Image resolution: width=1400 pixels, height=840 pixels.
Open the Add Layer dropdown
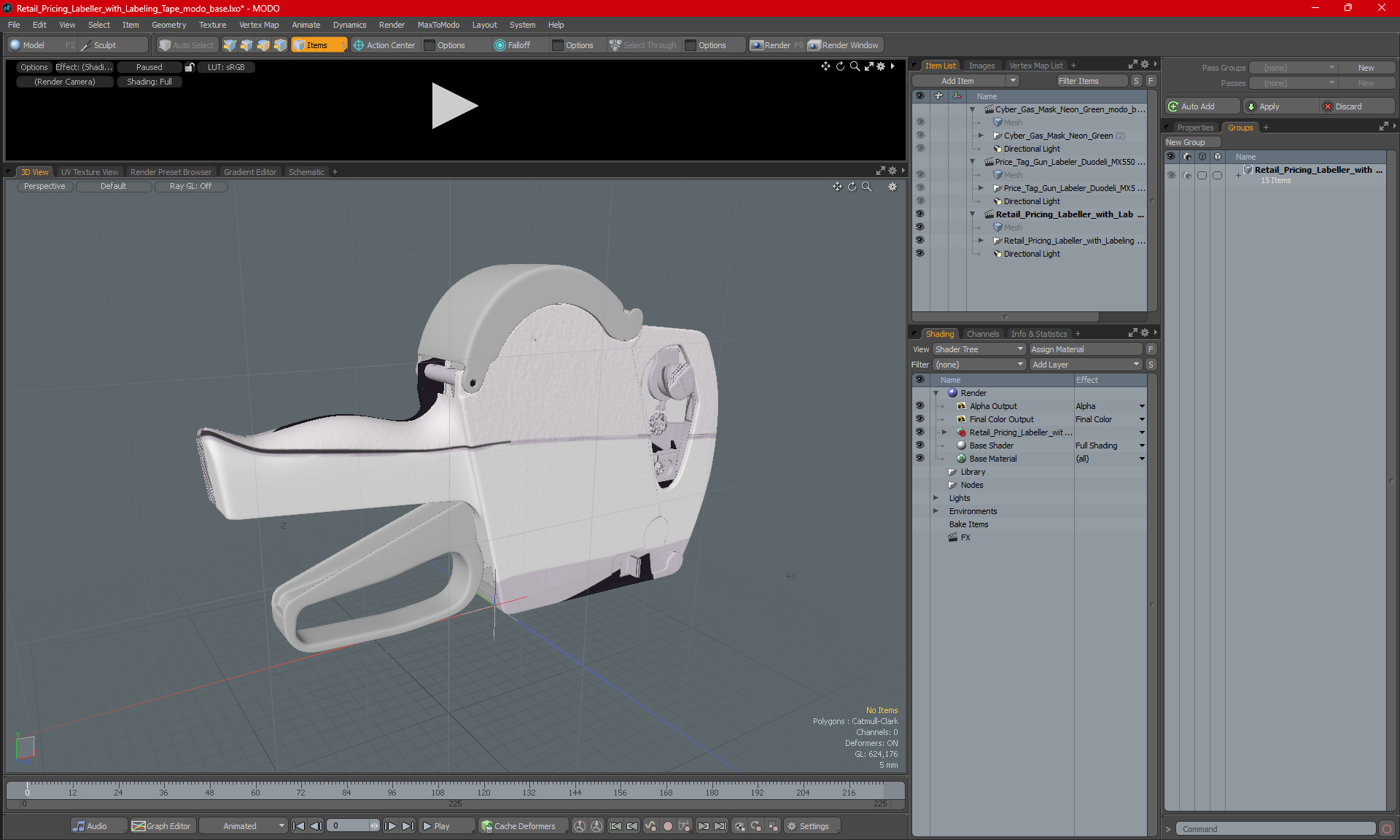tap(1084, 365)
